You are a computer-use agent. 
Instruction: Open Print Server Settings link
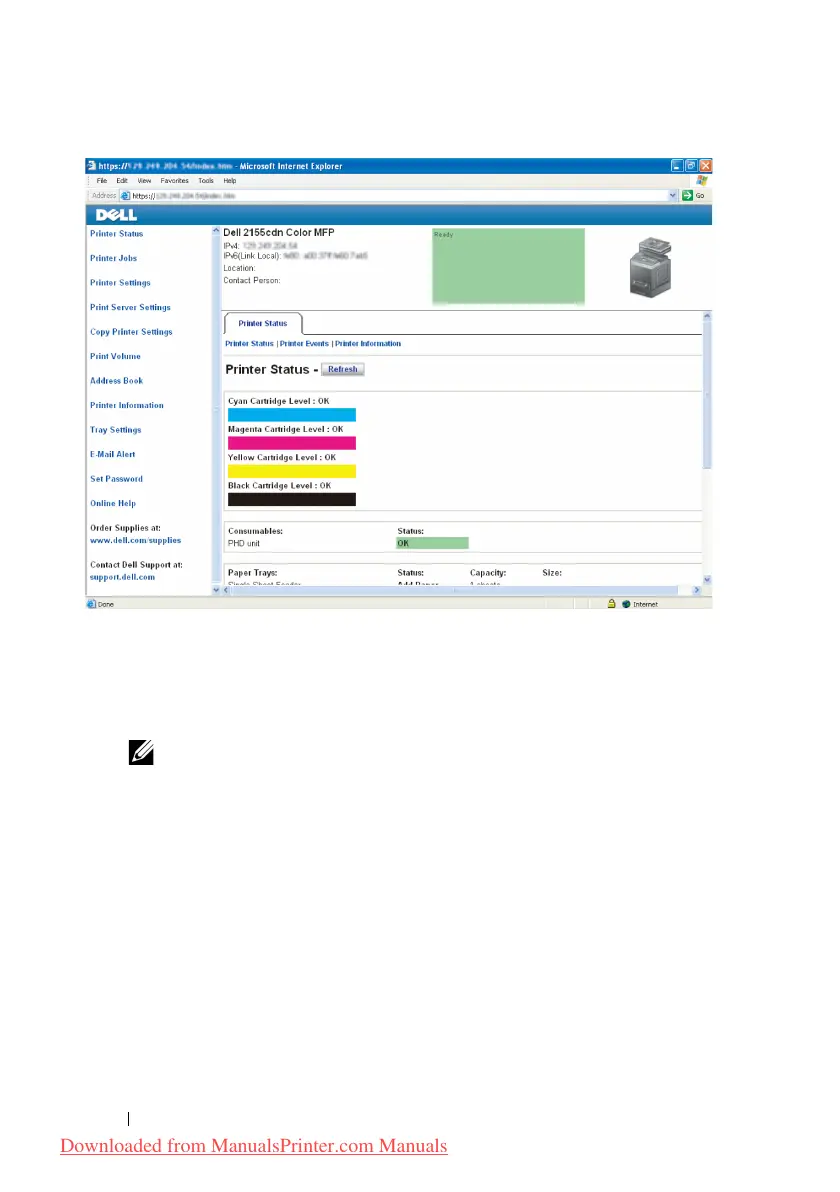(x=130, y=307)
